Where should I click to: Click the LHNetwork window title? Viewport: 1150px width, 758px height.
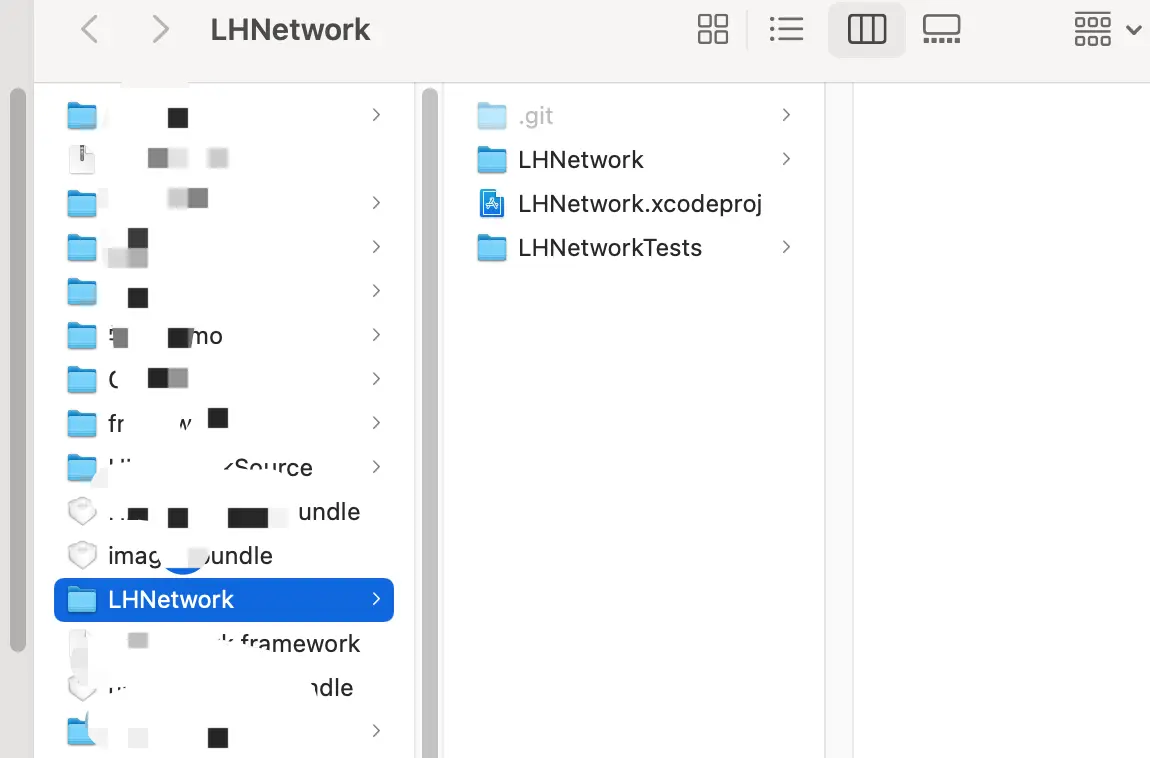click(x=290, y=30)
